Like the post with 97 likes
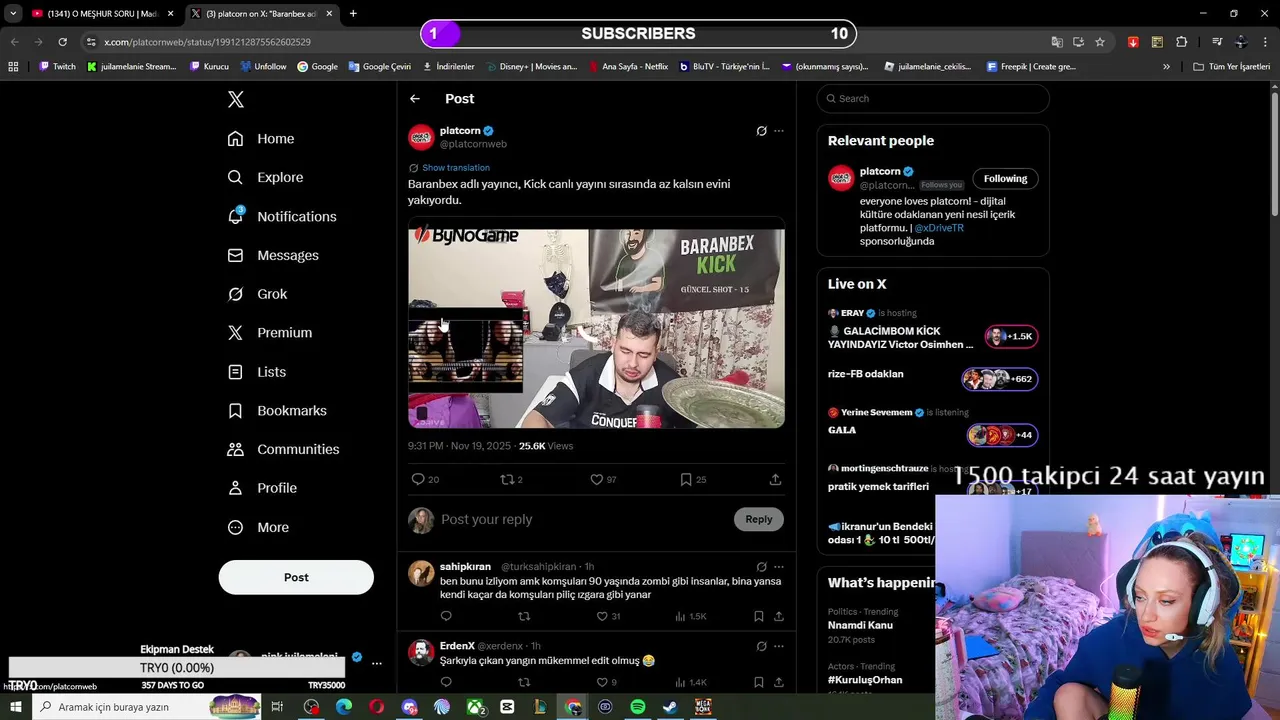 [597, 480]
